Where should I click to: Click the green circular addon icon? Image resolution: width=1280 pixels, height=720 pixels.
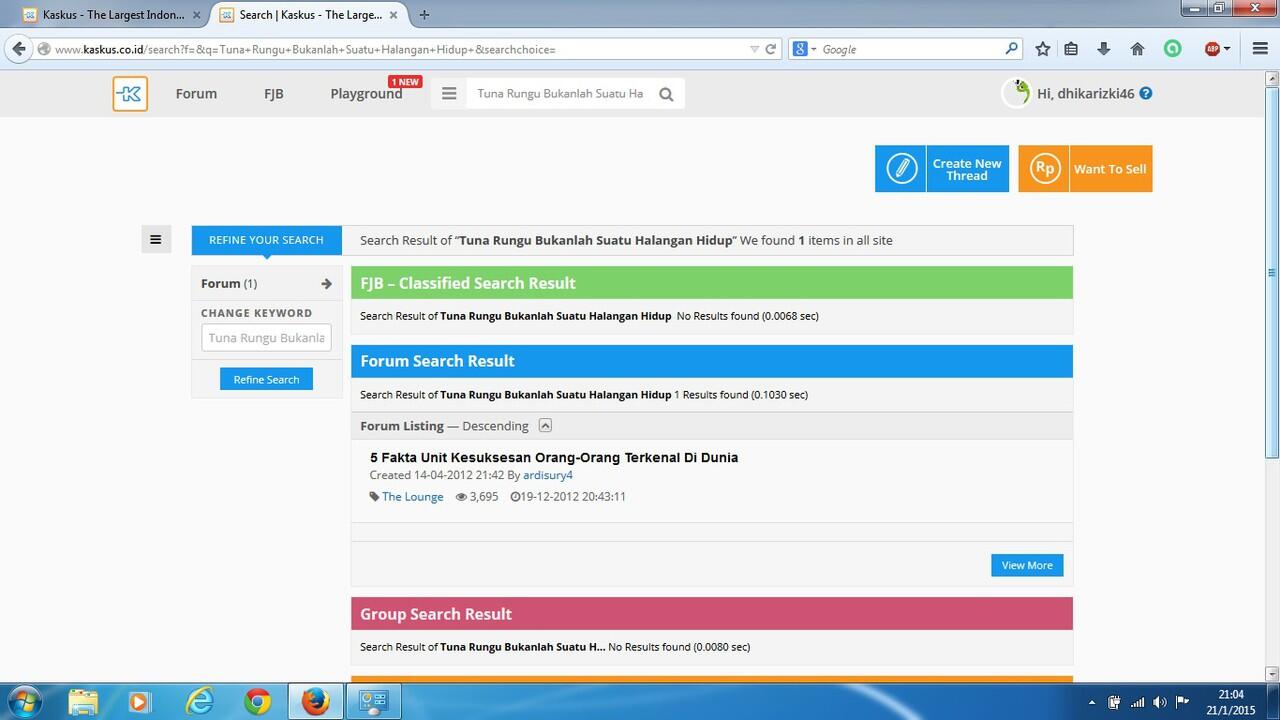pyautogui.click(x=1172, y=49)
